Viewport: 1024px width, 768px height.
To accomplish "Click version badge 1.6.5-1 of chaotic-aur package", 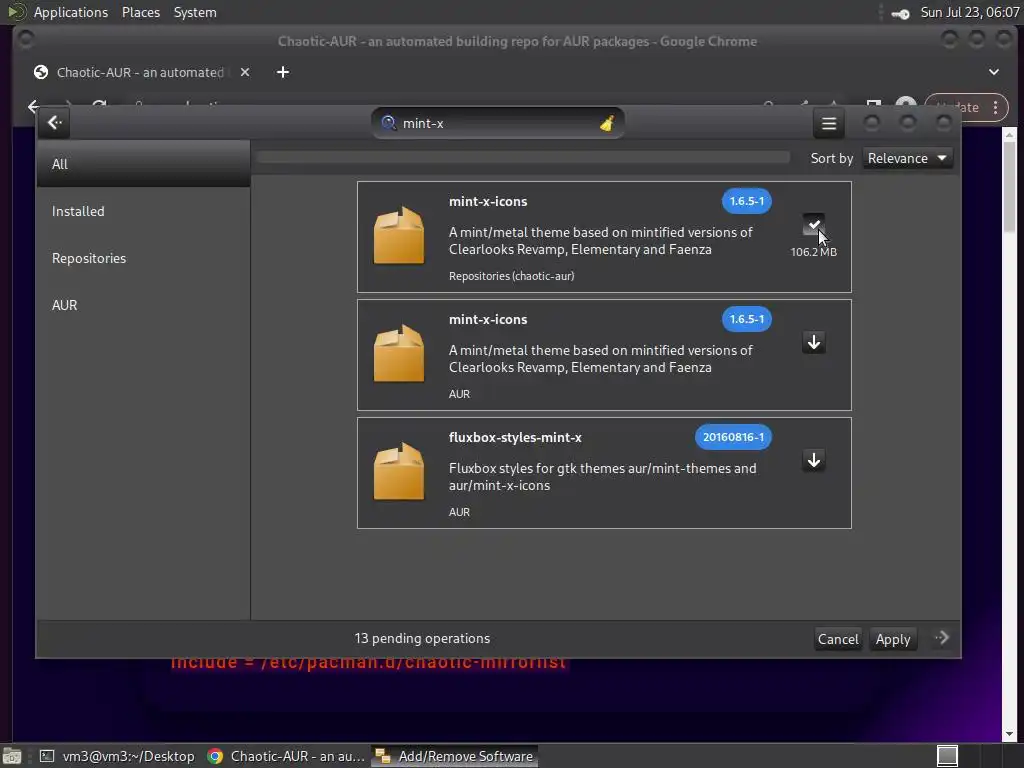I will (746, 201).
